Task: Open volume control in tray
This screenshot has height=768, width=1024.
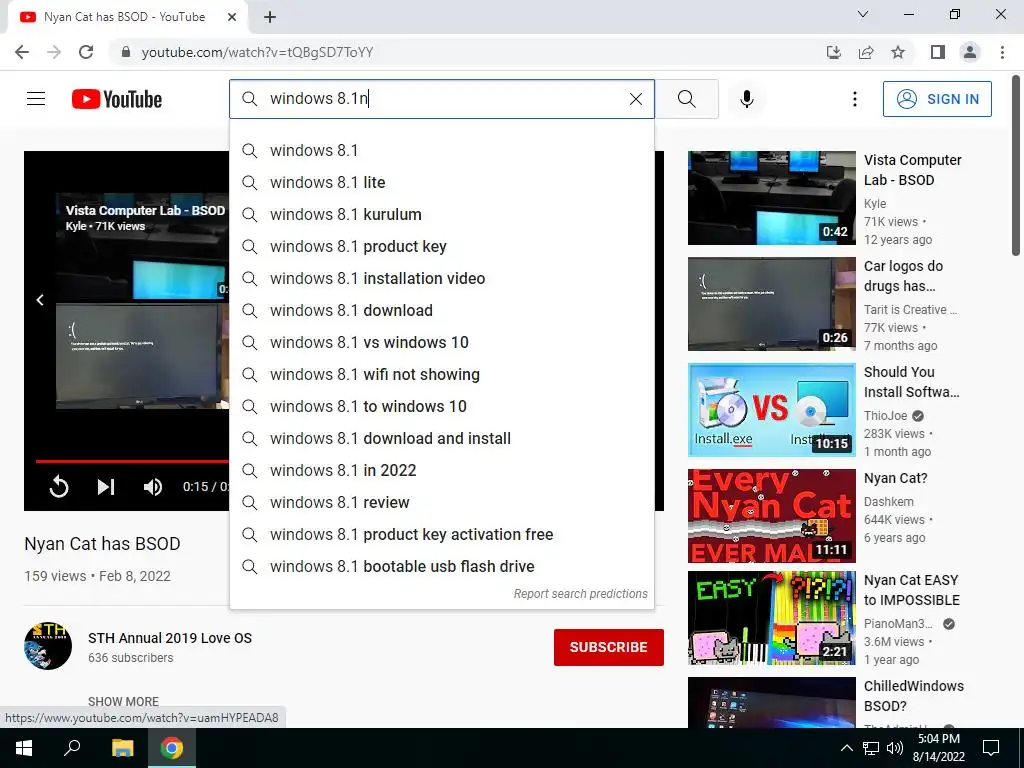Action: coord(895,748)
